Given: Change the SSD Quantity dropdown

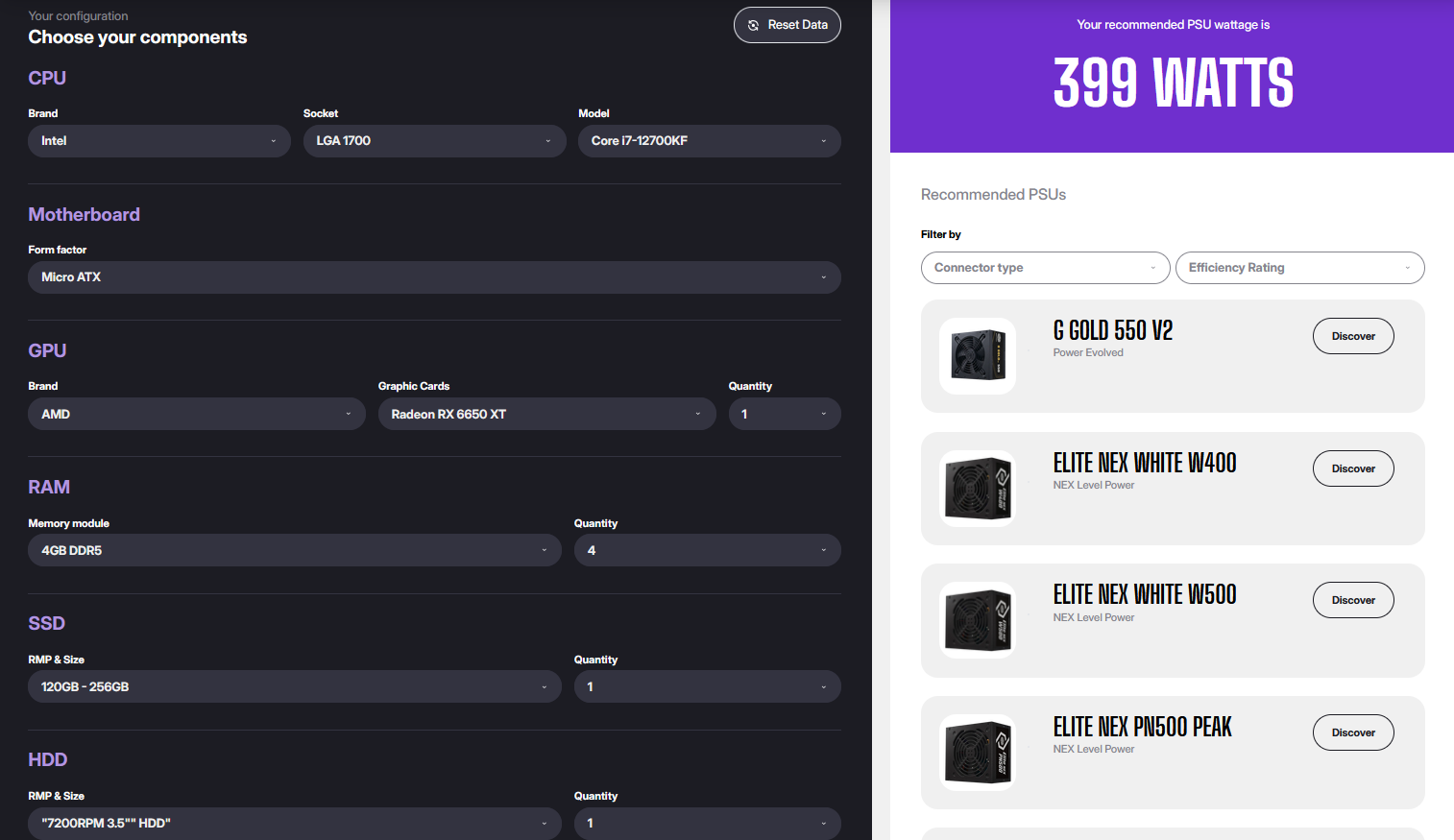Looking at the screenshot, I should pyautogui.click(x=708, y=686).
